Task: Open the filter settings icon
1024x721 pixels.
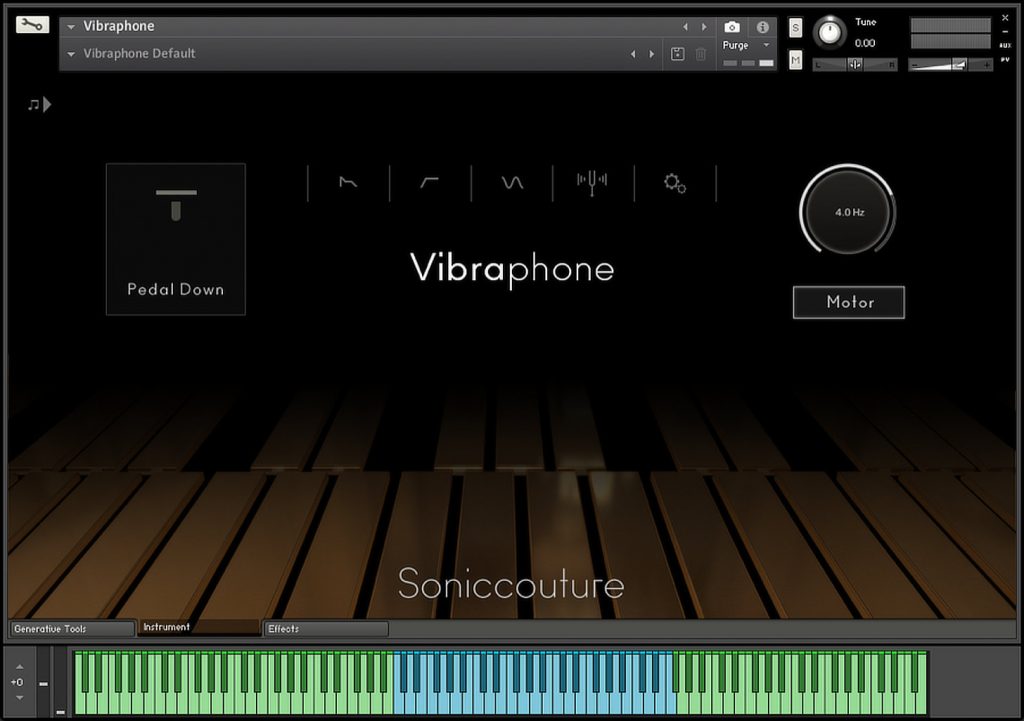Action: coord(427,183)
